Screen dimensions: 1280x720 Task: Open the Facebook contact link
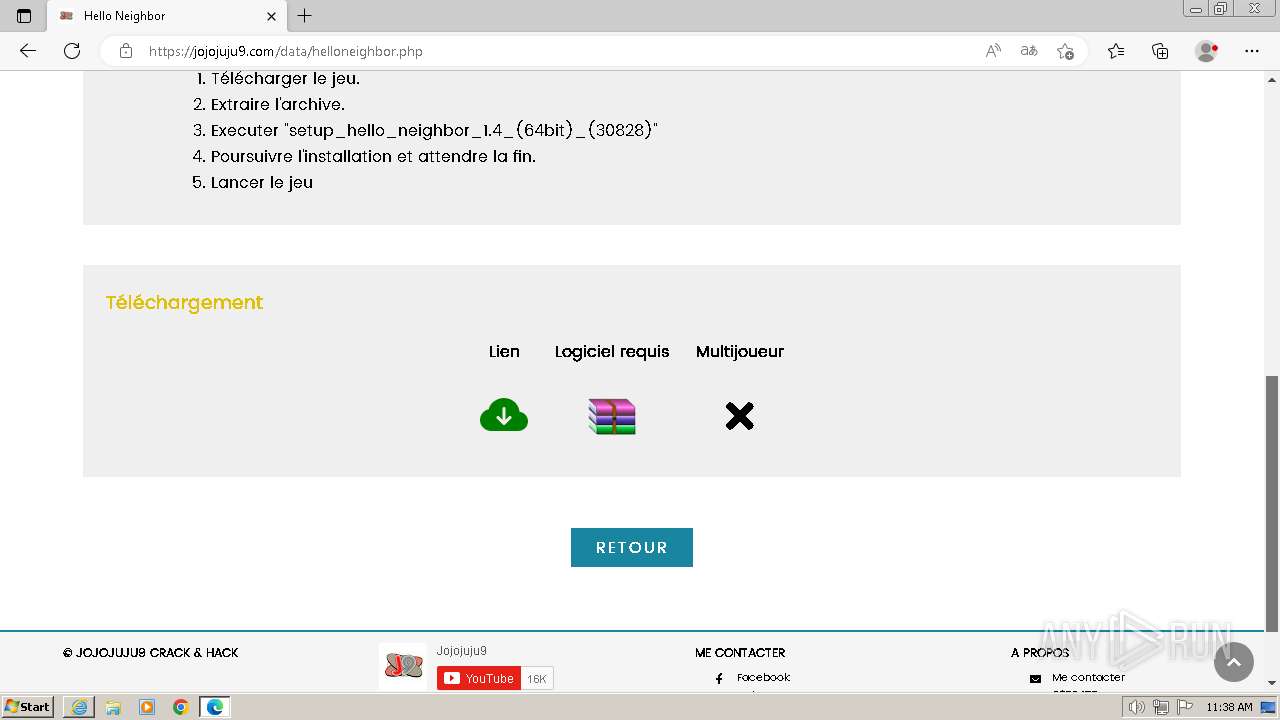(763, 677)
